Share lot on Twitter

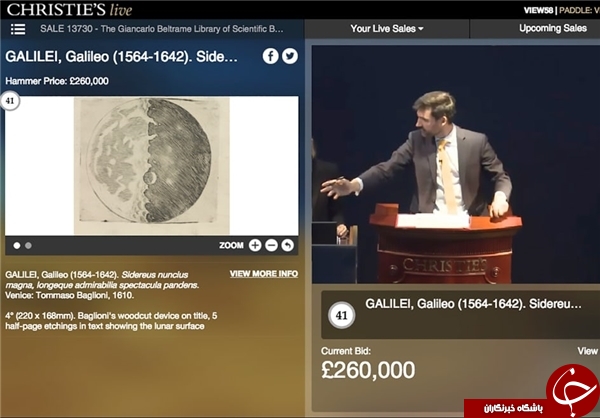coord(290,56)
